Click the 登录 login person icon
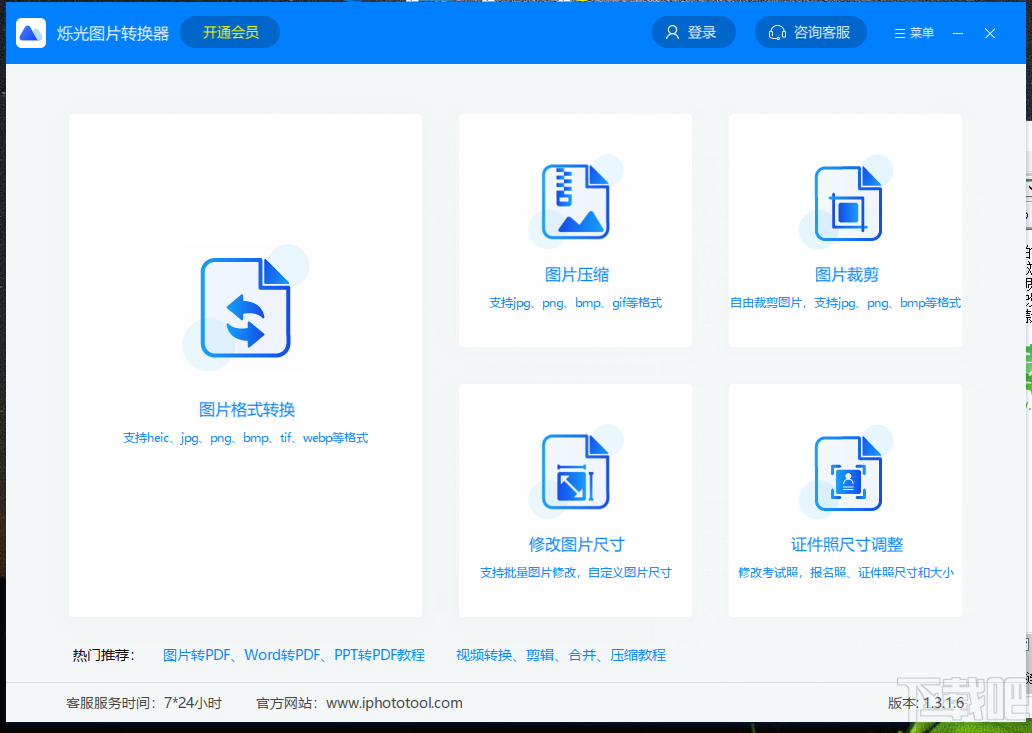 [x=672, y=31]
